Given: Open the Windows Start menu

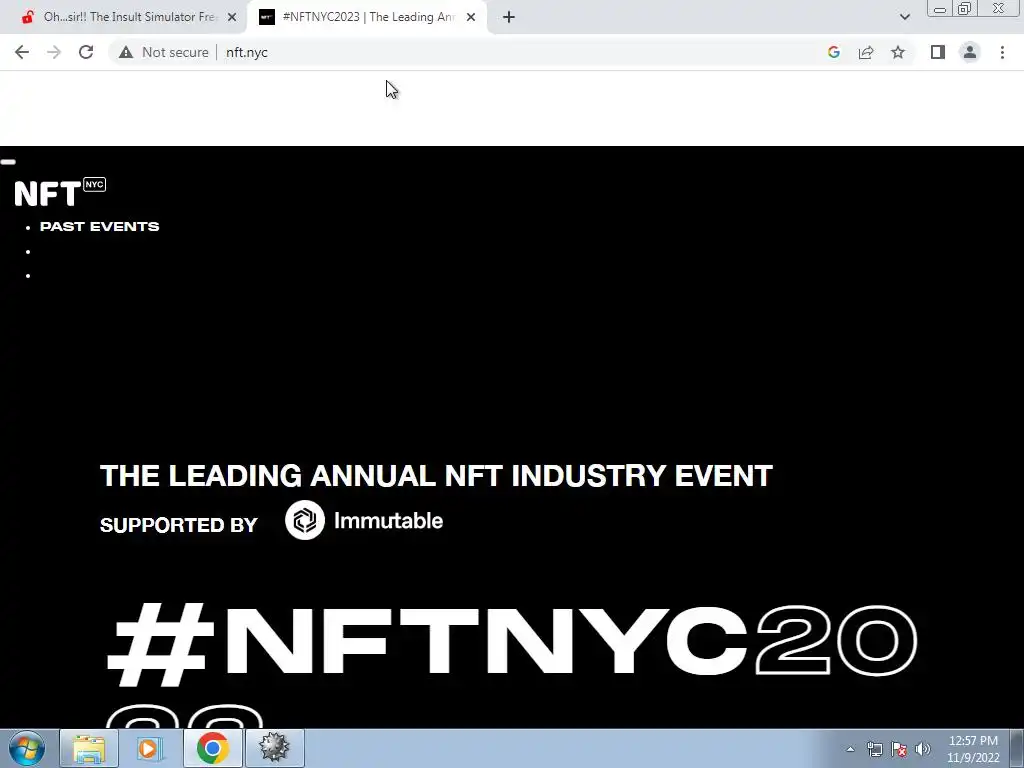Looking at the screenshot, I should tap(27, 748).
